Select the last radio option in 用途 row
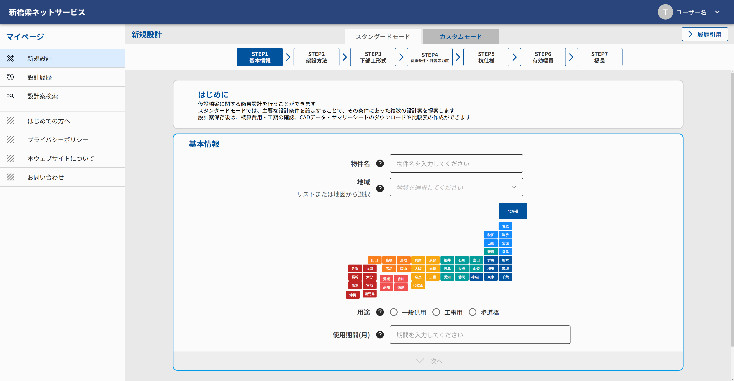 [472, 312]
